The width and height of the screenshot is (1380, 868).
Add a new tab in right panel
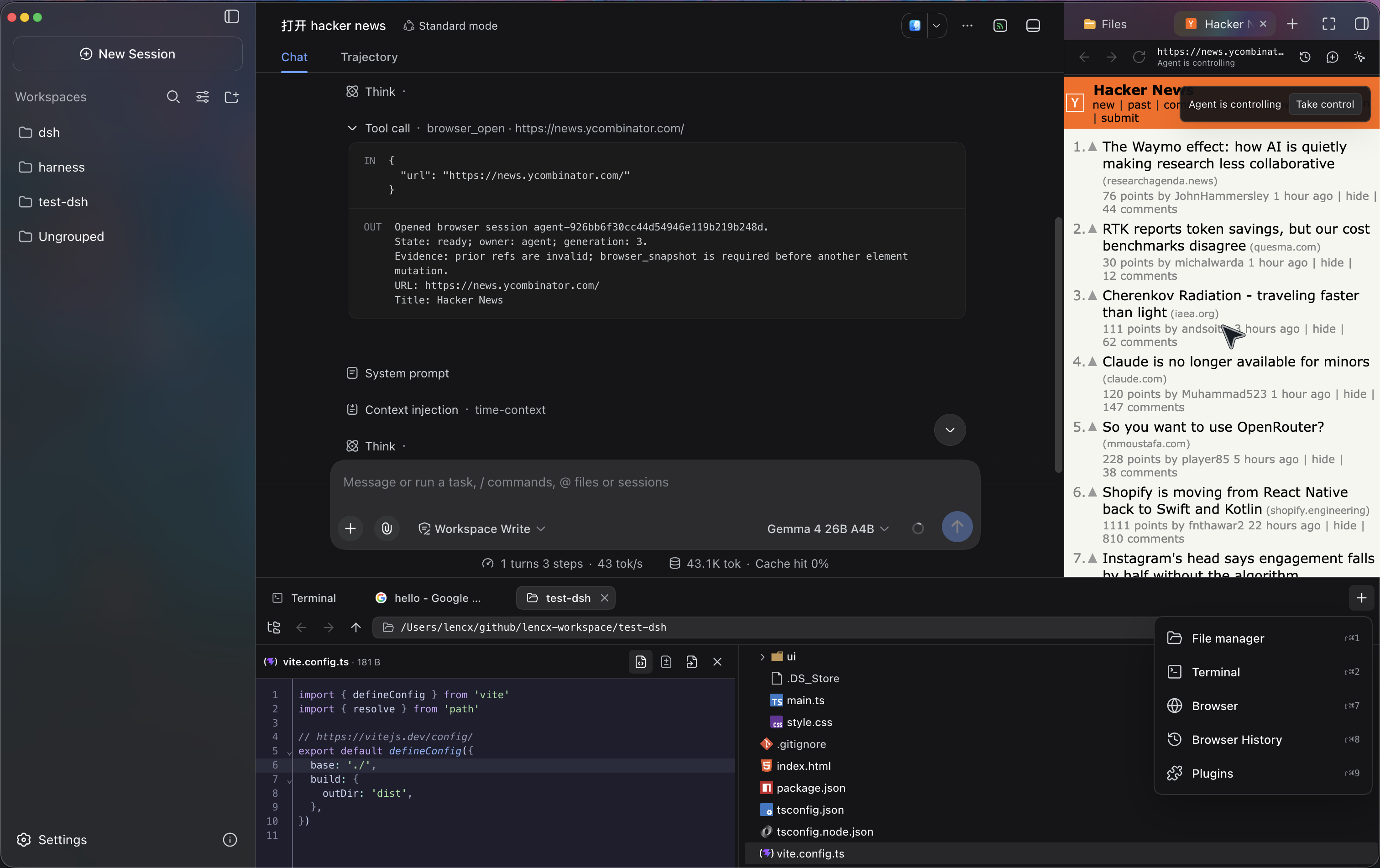1292,24
